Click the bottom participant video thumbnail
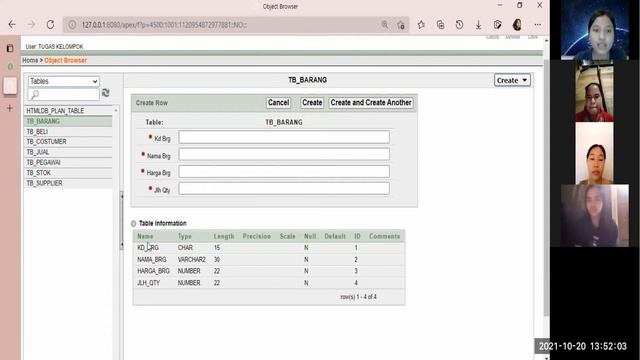Screen dimensions: 640x360 tap(595, 216)
